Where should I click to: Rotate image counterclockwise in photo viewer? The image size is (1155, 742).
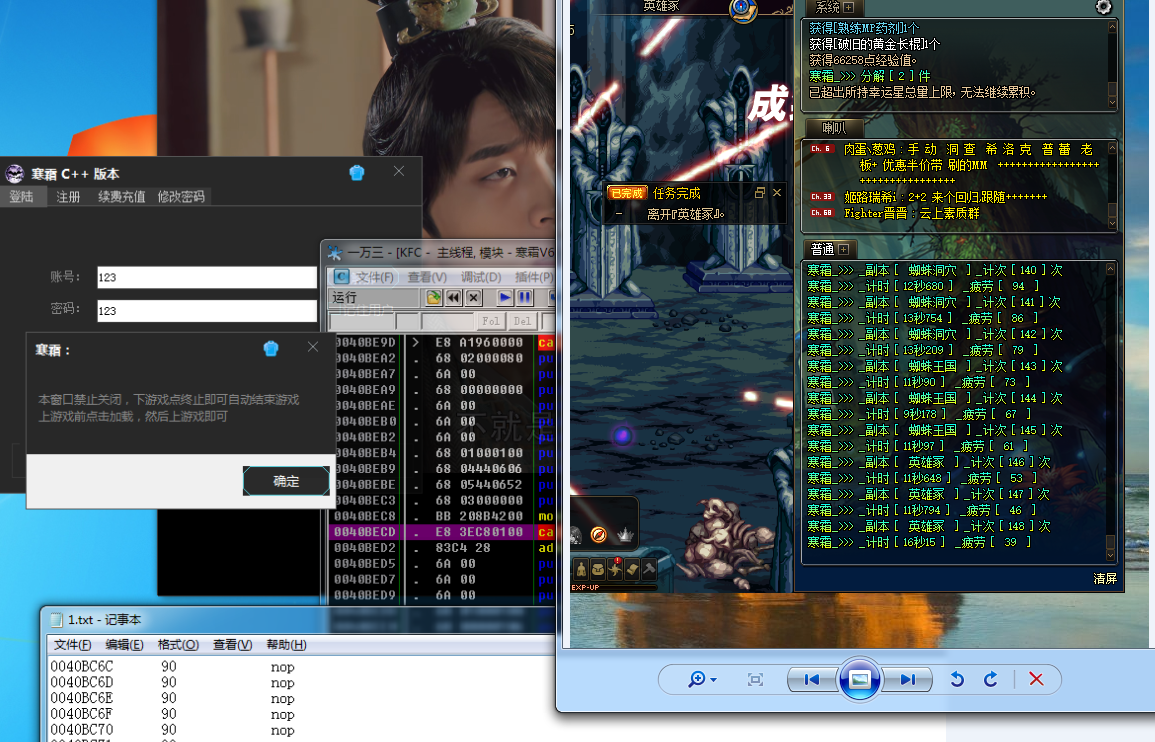tap(957, 679)
